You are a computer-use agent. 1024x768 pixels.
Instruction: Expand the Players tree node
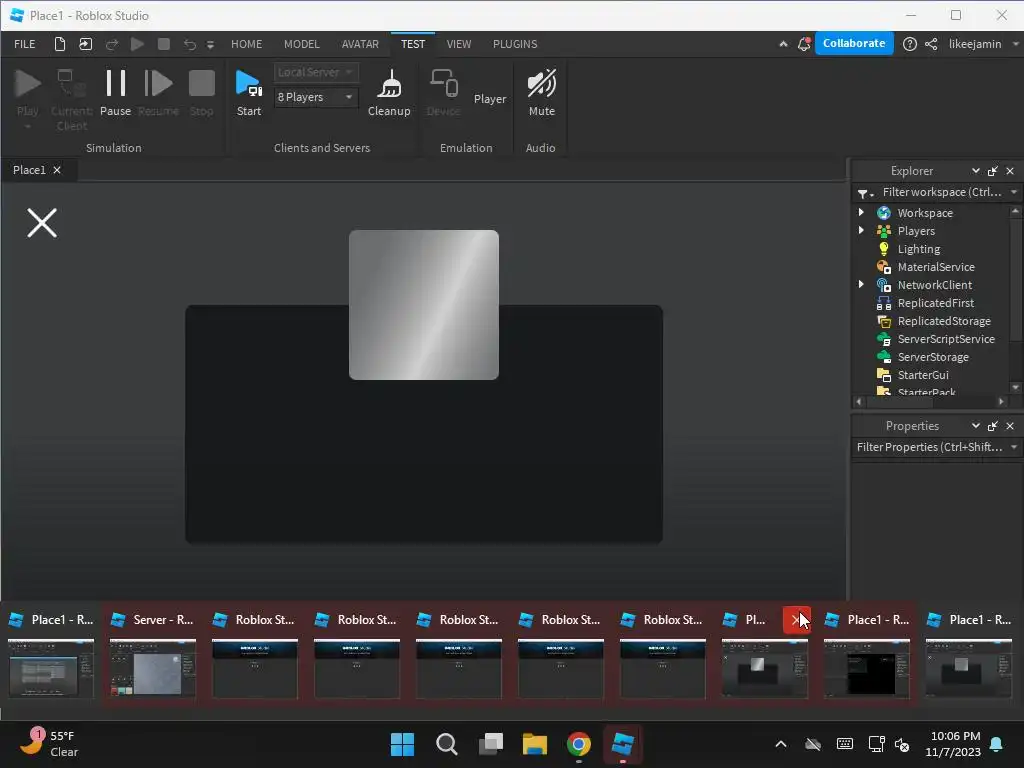(x=861, y=230)
